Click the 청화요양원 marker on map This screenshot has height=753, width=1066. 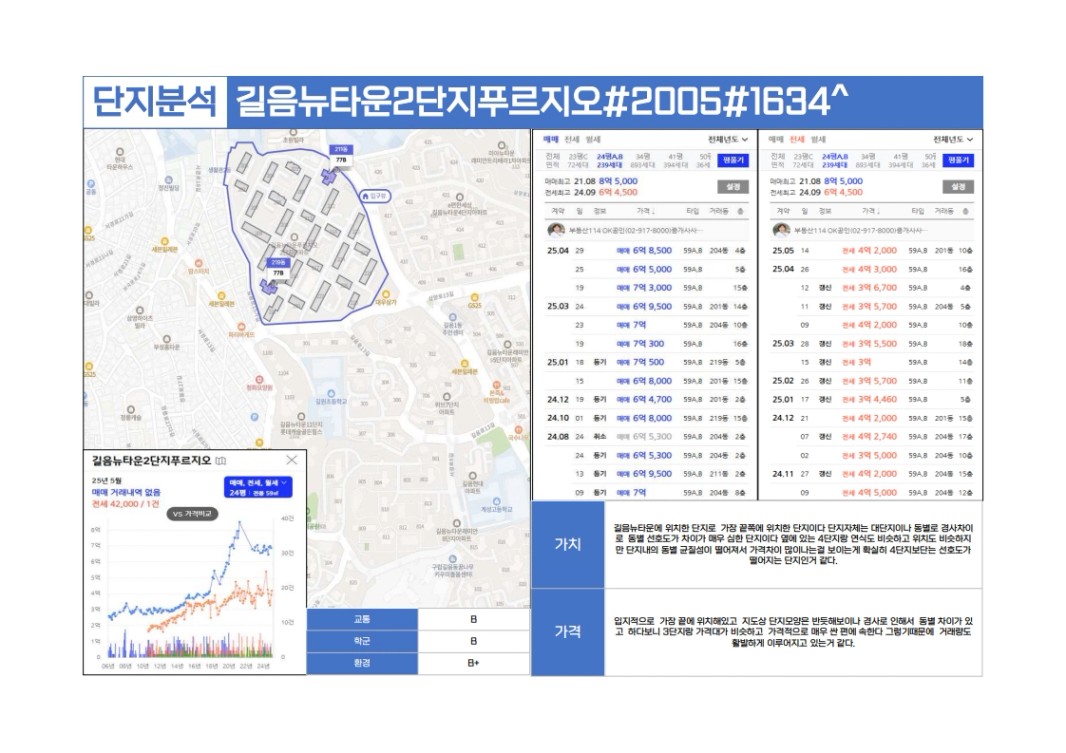pos(259,383)
